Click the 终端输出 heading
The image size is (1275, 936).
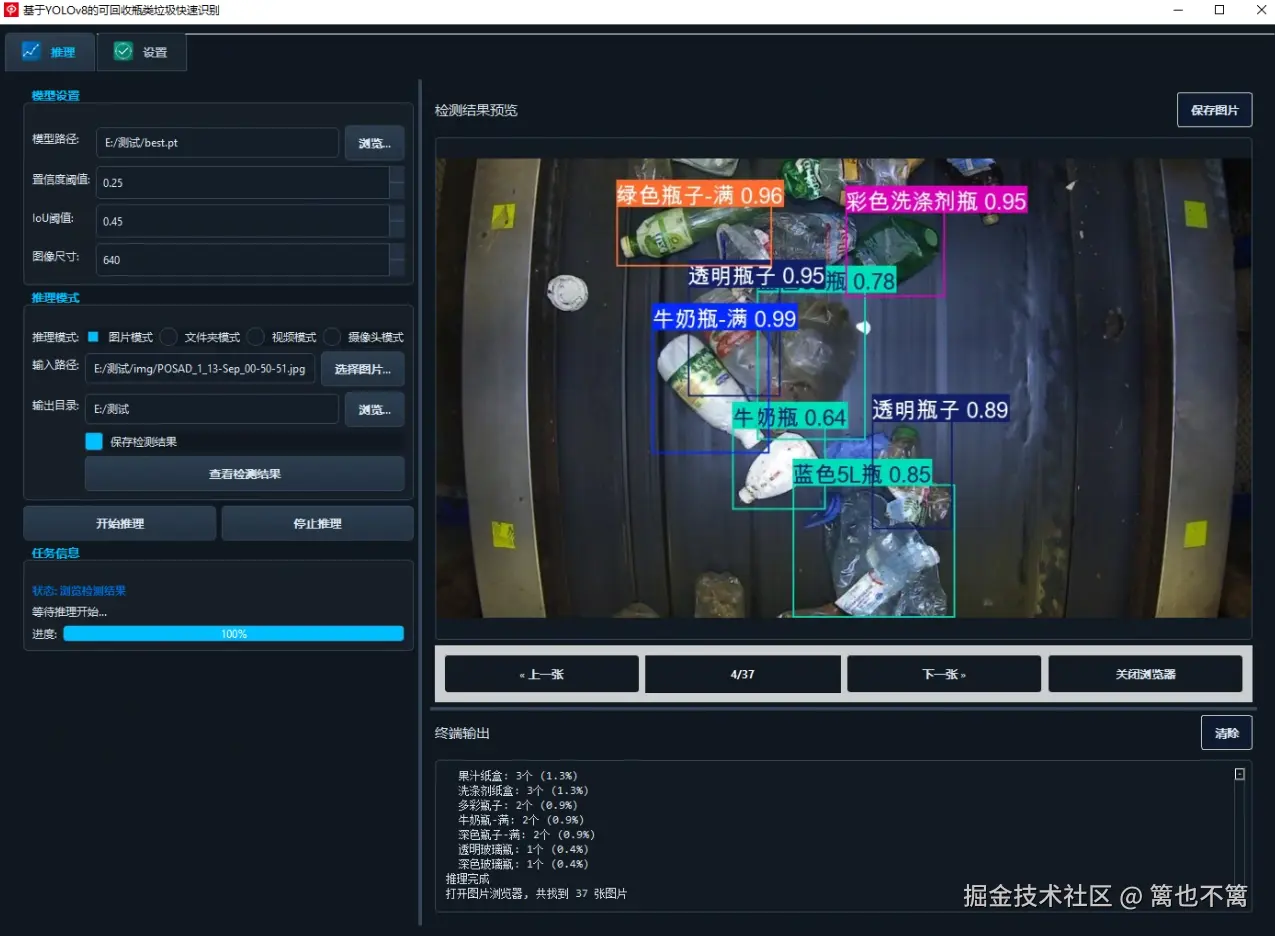pos(462,733)
